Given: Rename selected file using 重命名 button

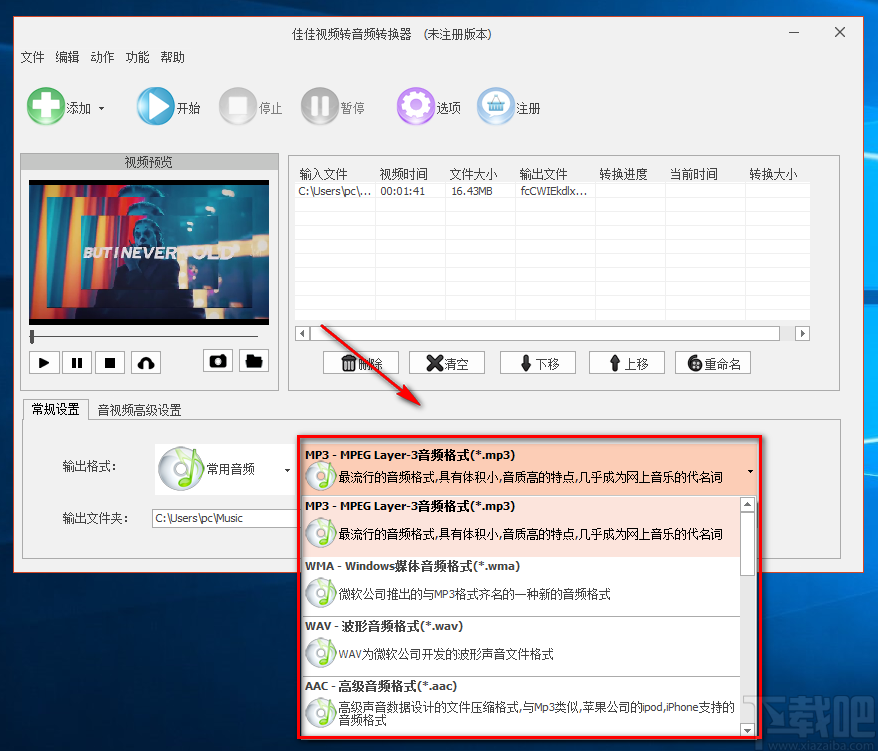Looking at the screenshot, I should click(x=712, y=363).
